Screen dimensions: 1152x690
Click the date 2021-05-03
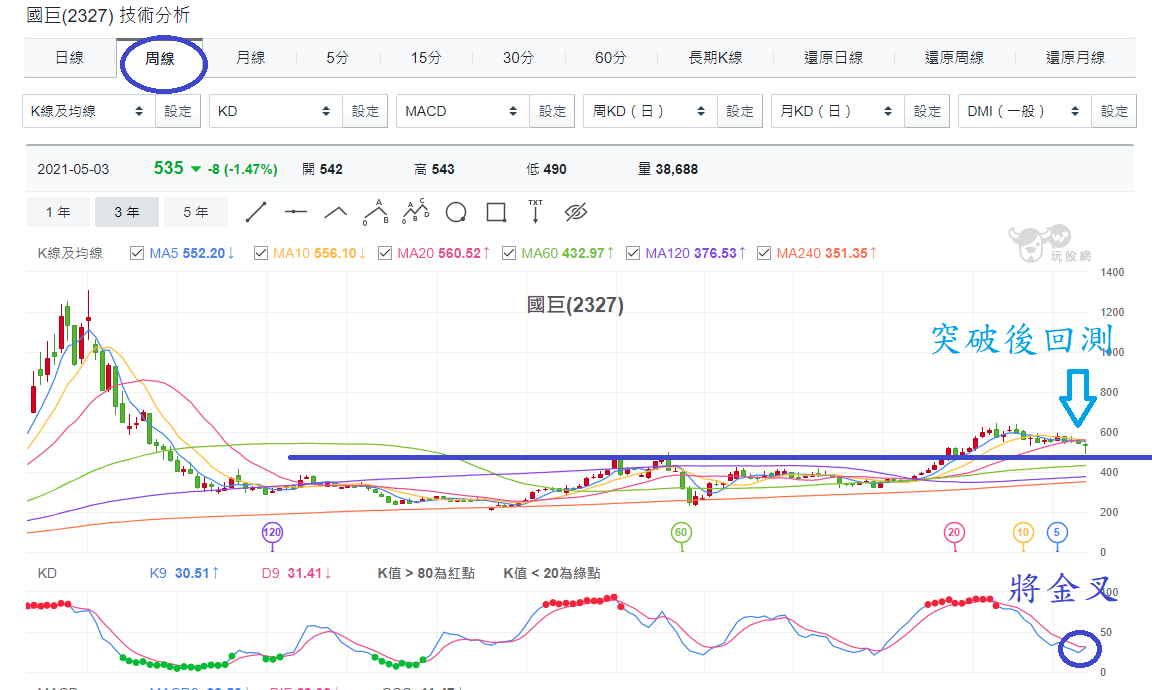(73, 170)
